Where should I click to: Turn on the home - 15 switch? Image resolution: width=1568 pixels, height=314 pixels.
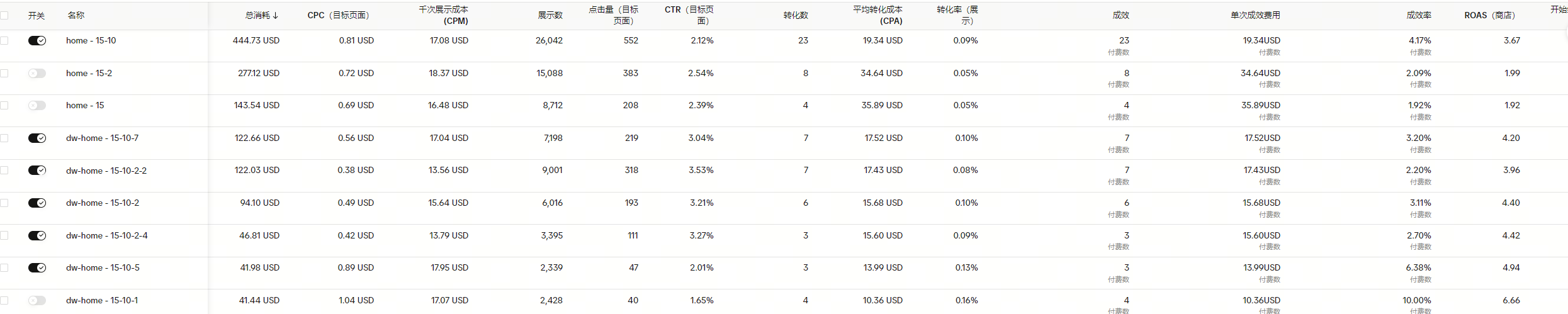pyautogui.click(x=37, y=106)
